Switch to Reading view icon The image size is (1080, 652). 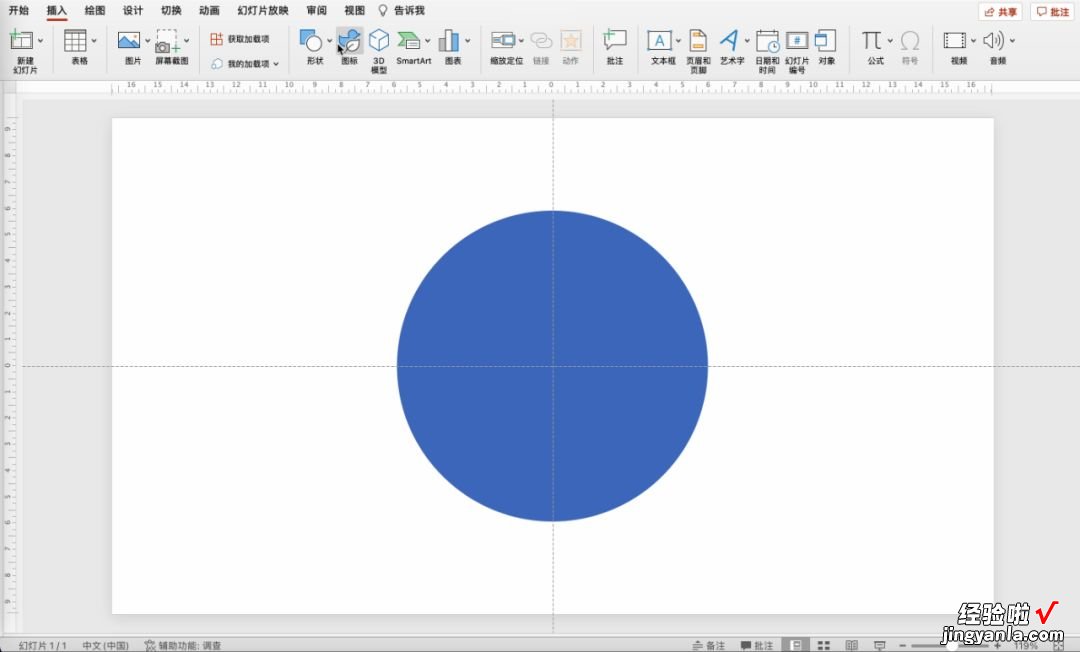[852, 646]
